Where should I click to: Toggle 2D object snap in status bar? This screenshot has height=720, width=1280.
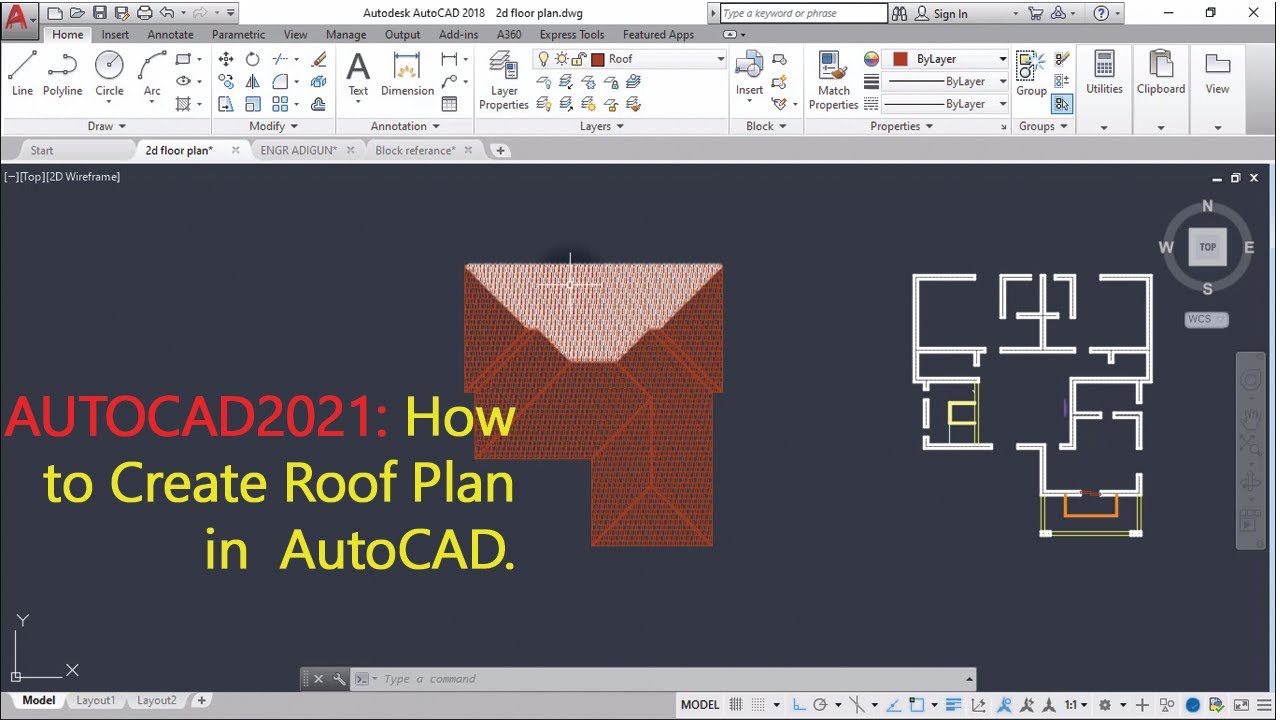pyautogui.click(x=917, y=705)
